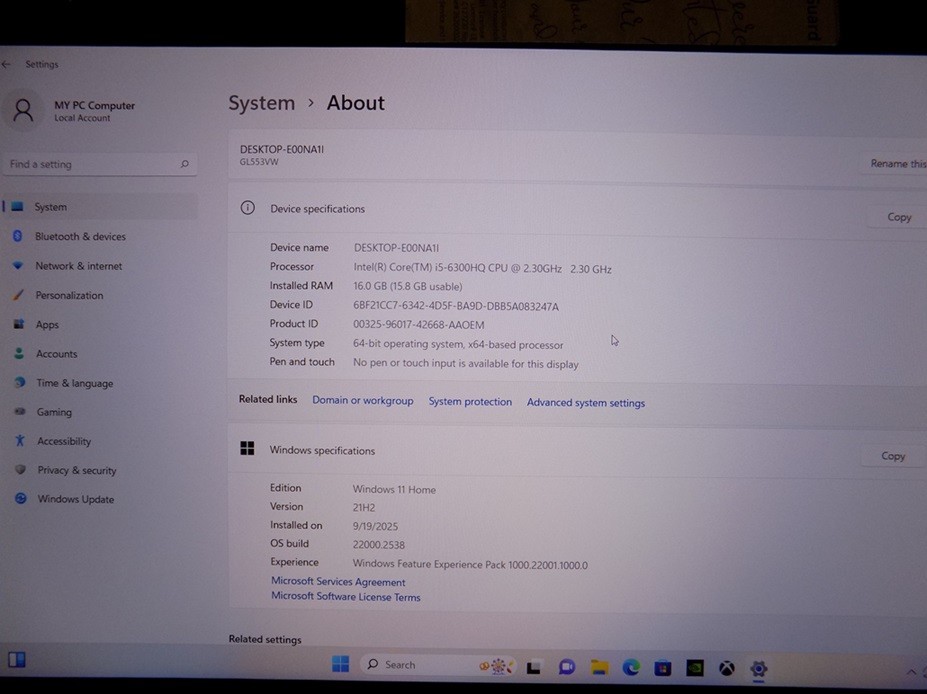Click the Installed RAM value 16.0 GB
Image resolution: width=927 pixels, height=694 pixels.
click(x=408, y=286)
